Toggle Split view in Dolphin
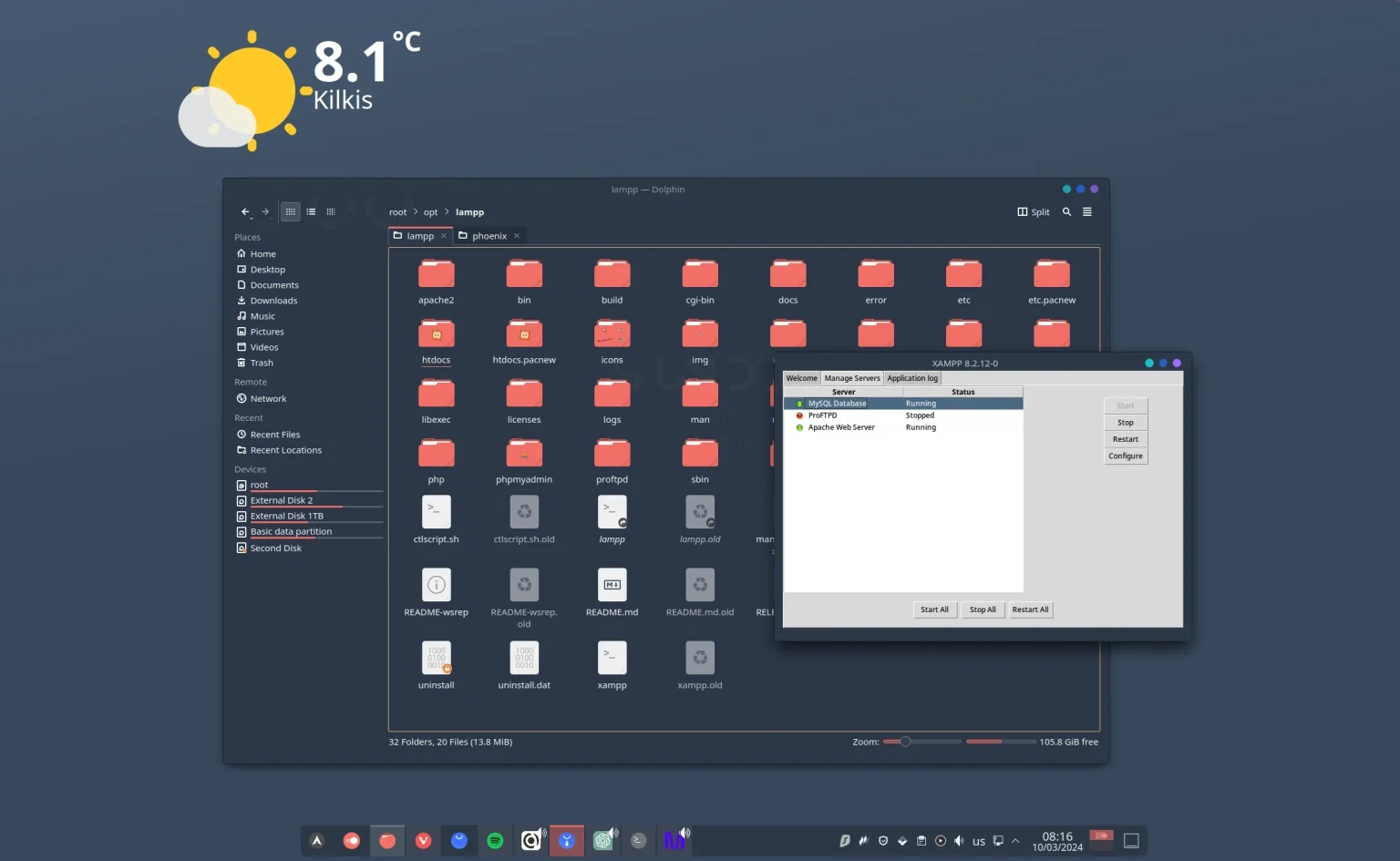Viewport: 1400px width, 861px height. pos(1033,211)
